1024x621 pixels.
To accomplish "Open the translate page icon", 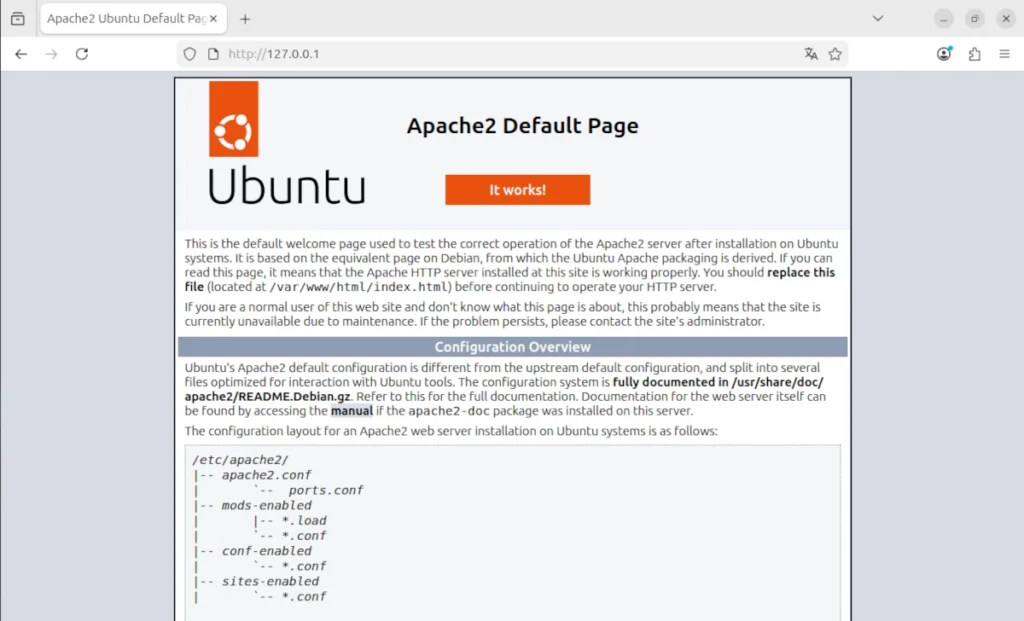I will 811,54.
